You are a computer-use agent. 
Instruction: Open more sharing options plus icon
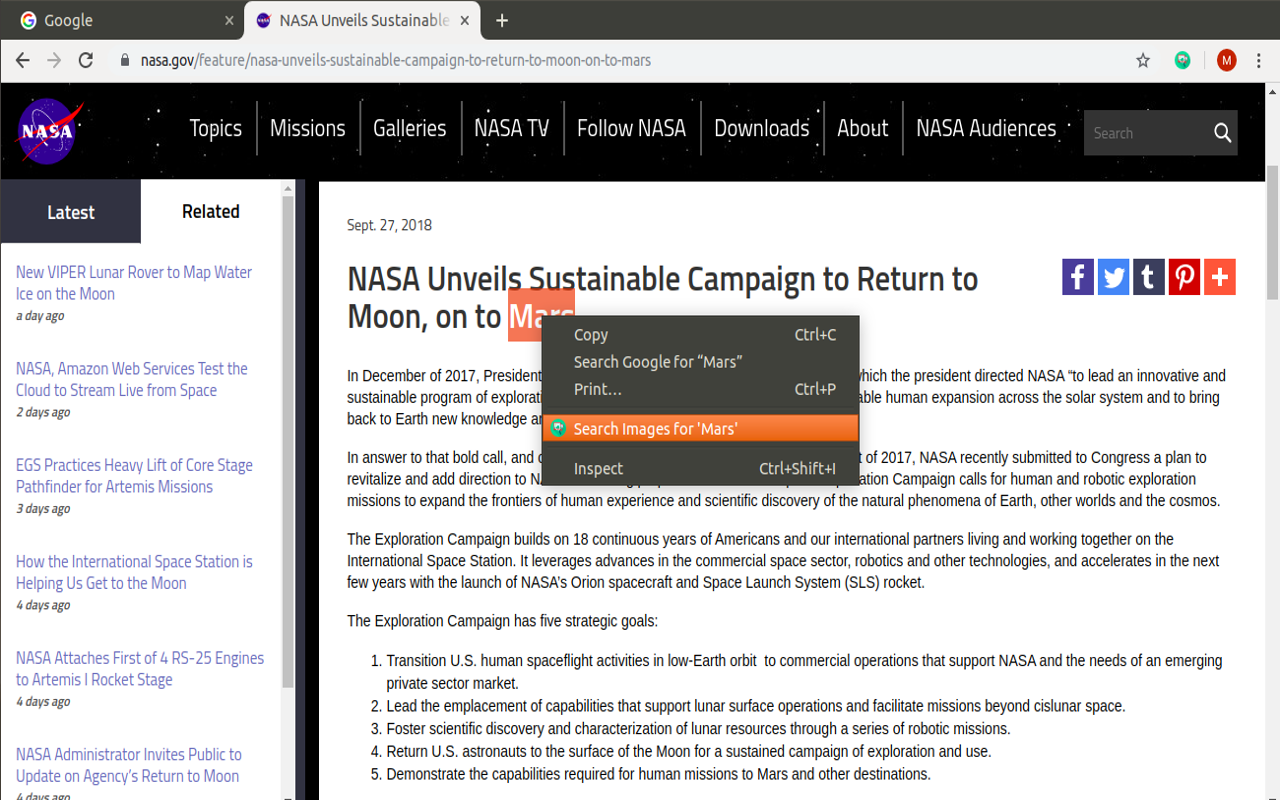[x=1220, y=277]
